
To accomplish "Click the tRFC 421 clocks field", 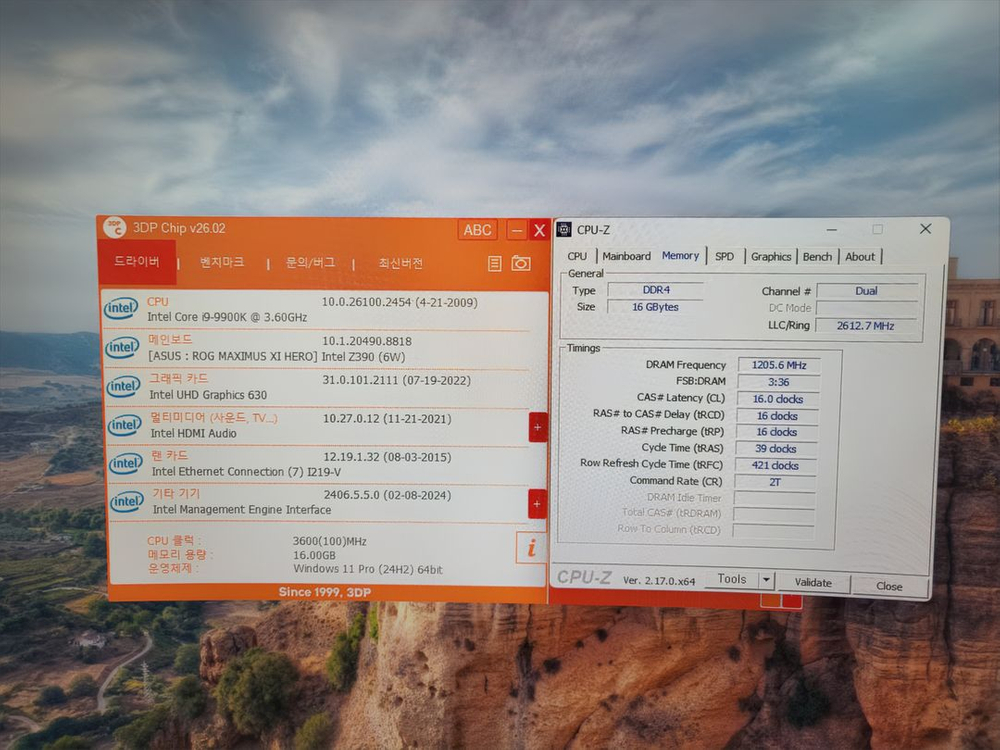I will [776, 466].
